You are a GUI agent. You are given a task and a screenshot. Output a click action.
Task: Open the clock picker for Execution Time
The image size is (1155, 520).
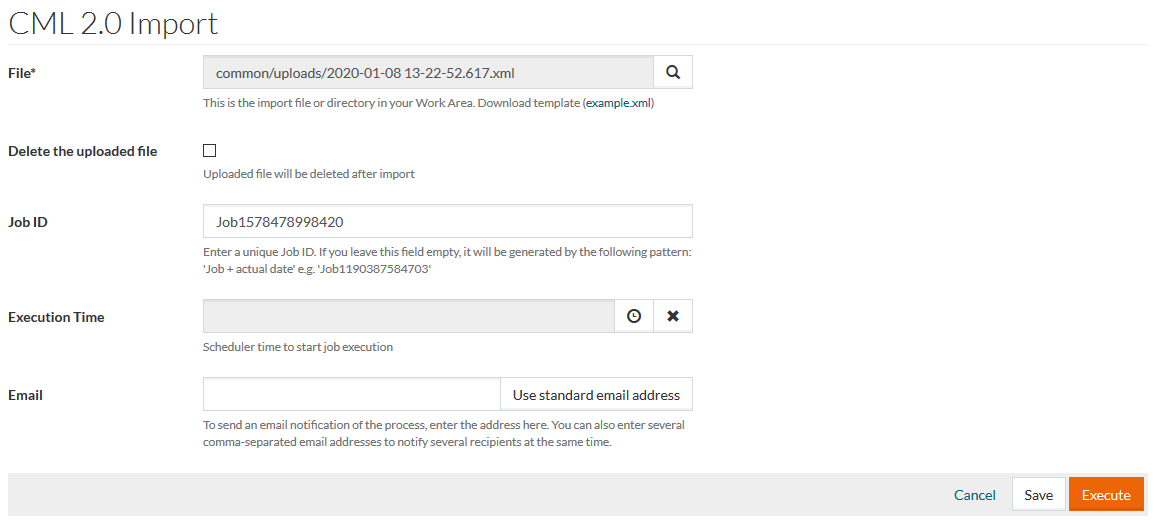tap(634, 316)
